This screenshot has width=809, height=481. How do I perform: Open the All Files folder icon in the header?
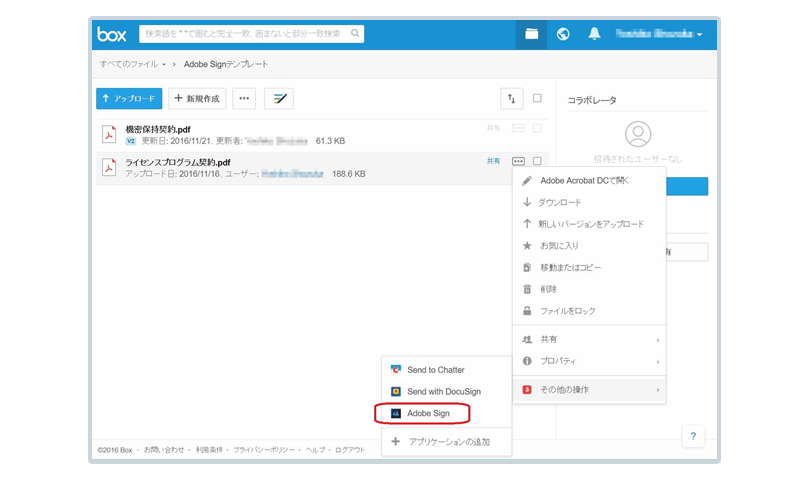pyautogui.click(x=532, y=35)
